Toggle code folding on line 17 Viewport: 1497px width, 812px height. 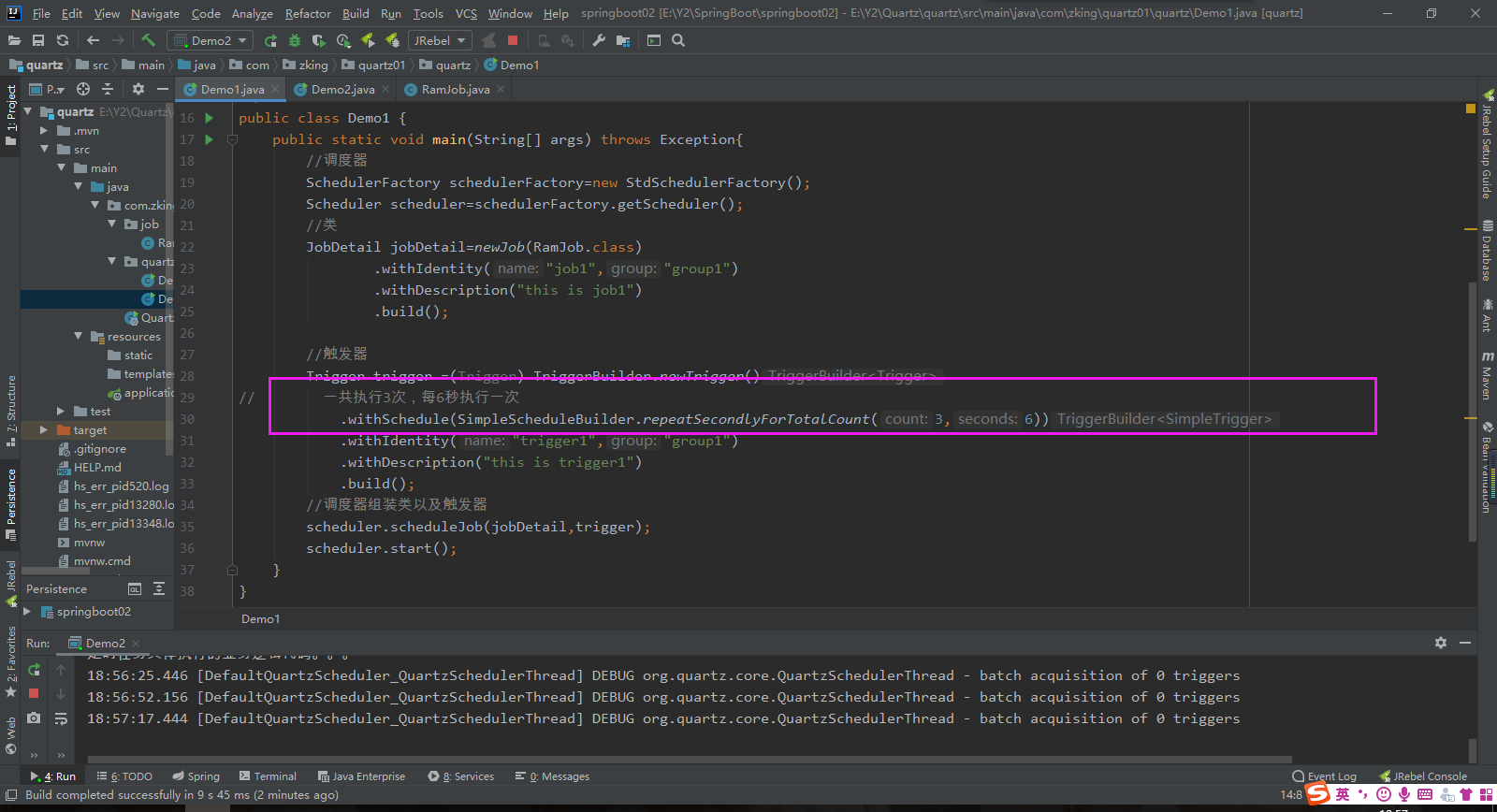(x=232, y=139)
